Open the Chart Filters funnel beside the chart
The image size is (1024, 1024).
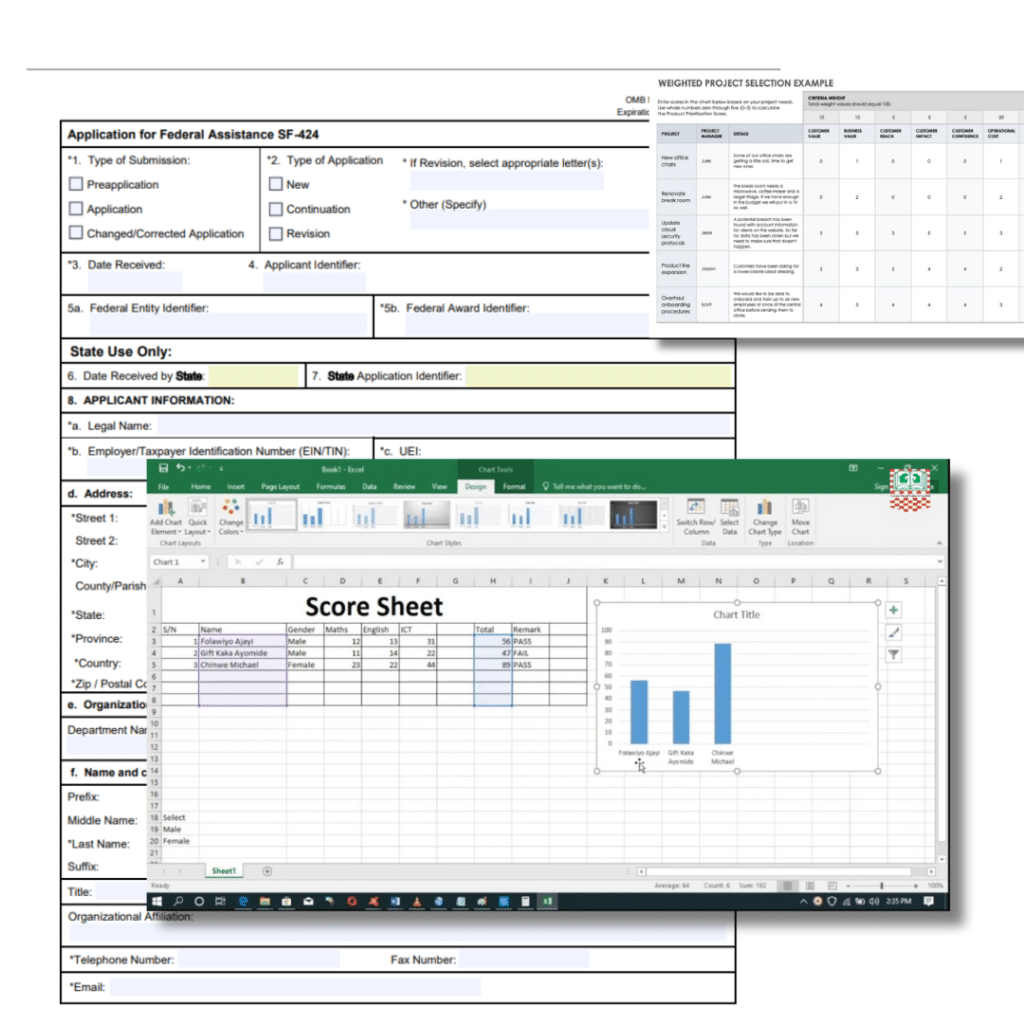click(893, 653)
